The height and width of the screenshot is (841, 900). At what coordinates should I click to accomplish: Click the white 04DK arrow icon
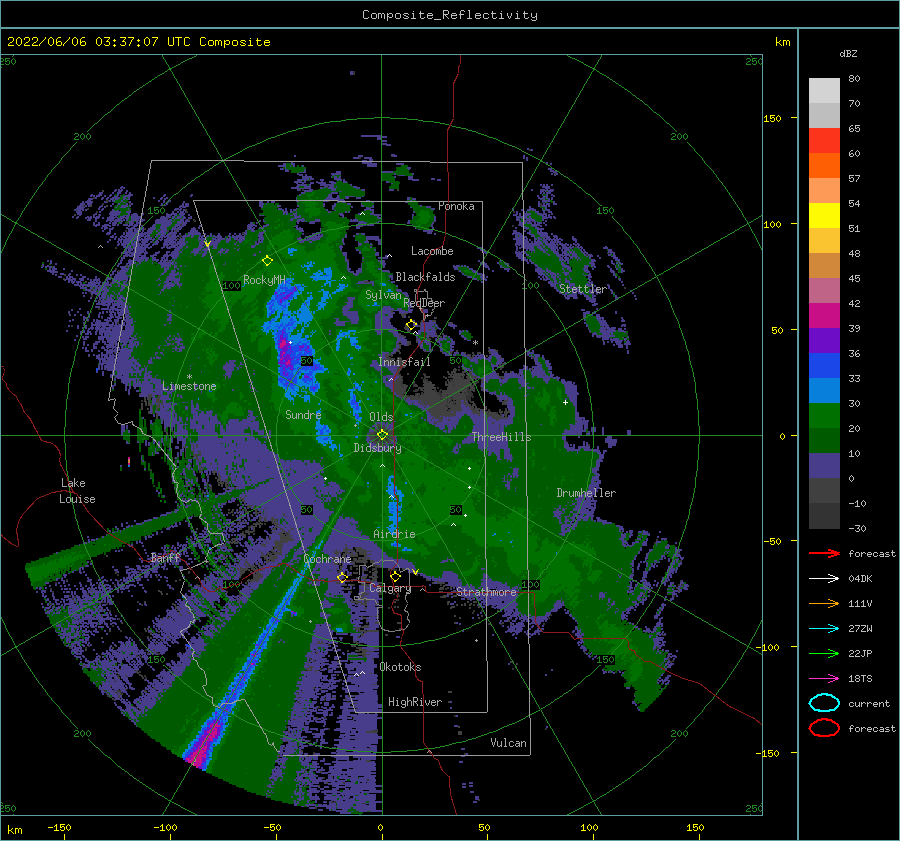(824, 579)
